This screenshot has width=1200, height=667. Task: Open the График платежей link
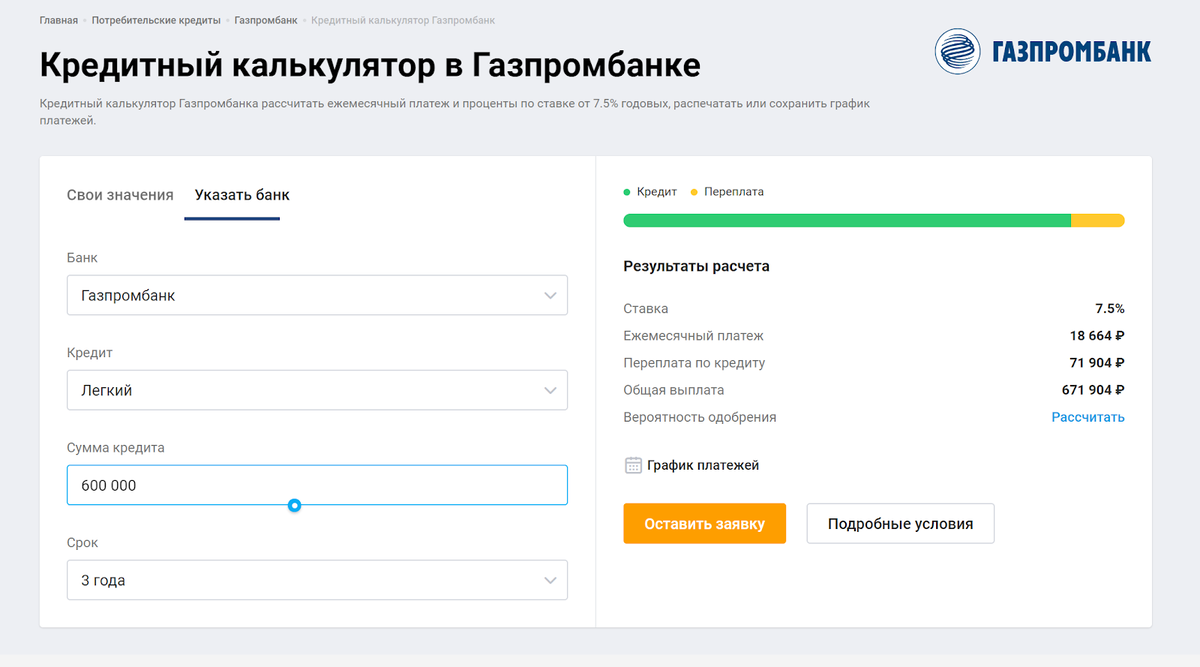pos(703,465)
